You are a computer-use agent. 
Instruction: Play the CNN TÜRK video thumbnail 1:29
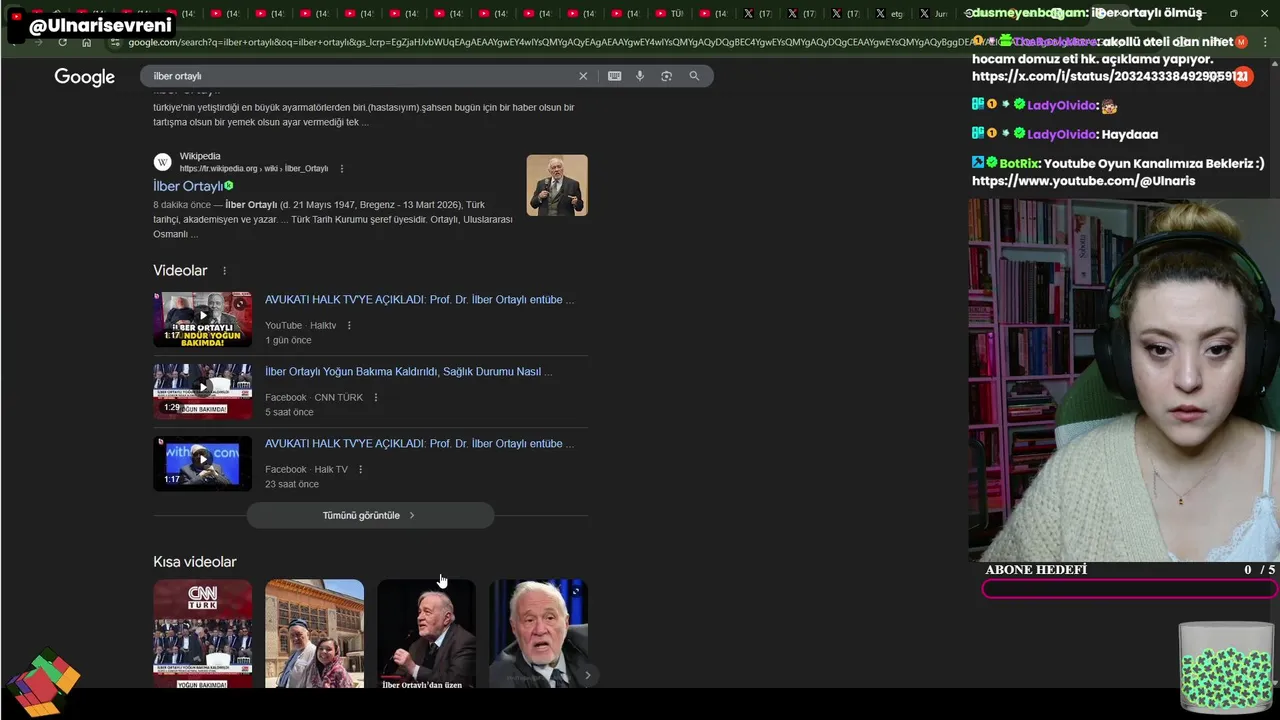click(202, 391)
